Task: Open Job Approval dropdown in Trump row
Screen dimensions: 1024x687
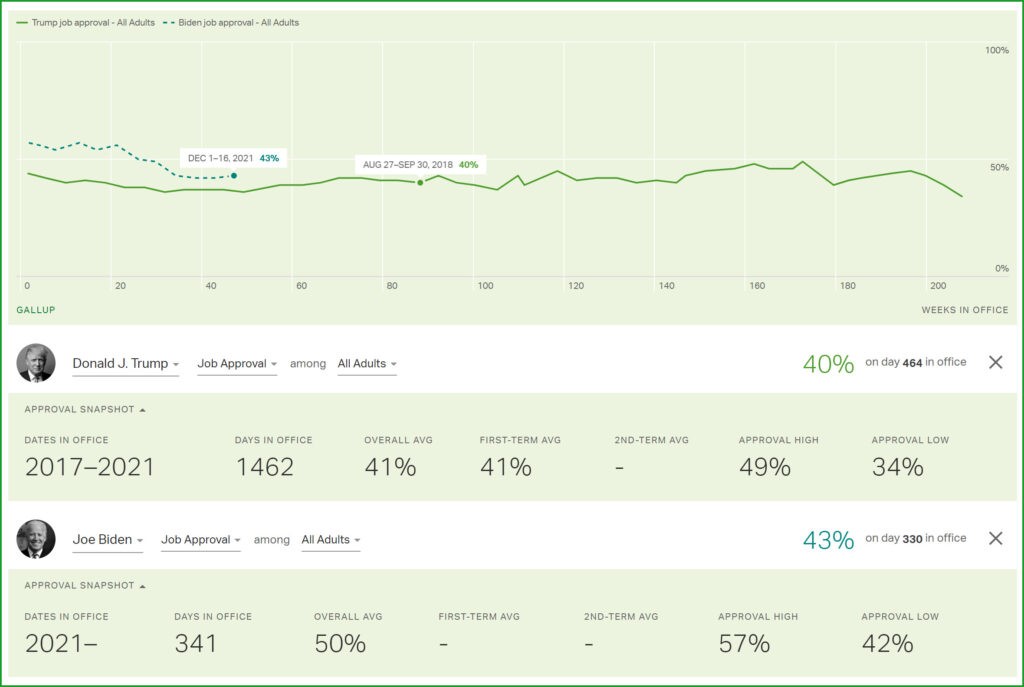Action: [x=237, y=364]
